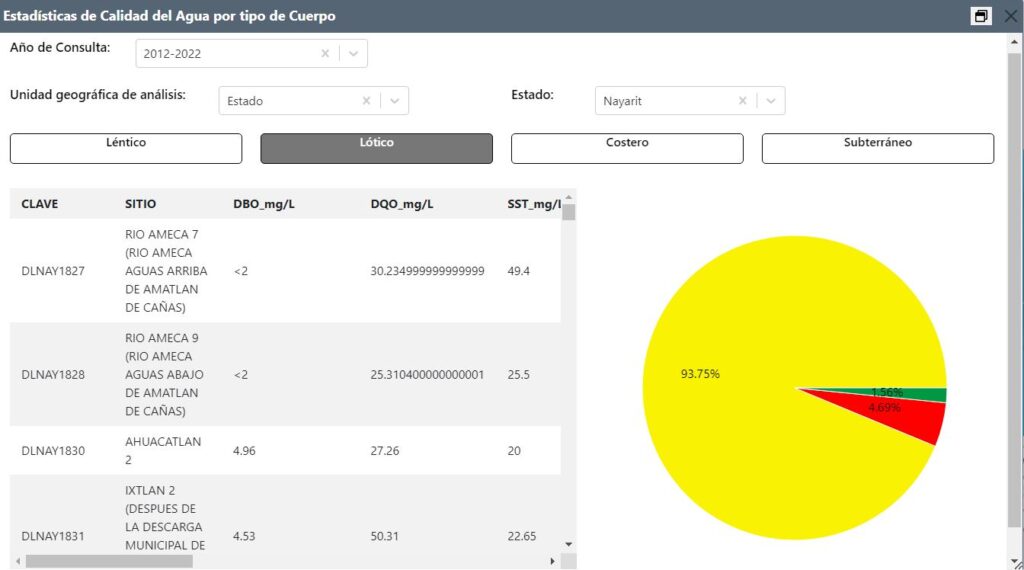This screenshot has height=570, width=1024.
Task: Clear the Estado unit selection
Action: [x=366, y=101]
